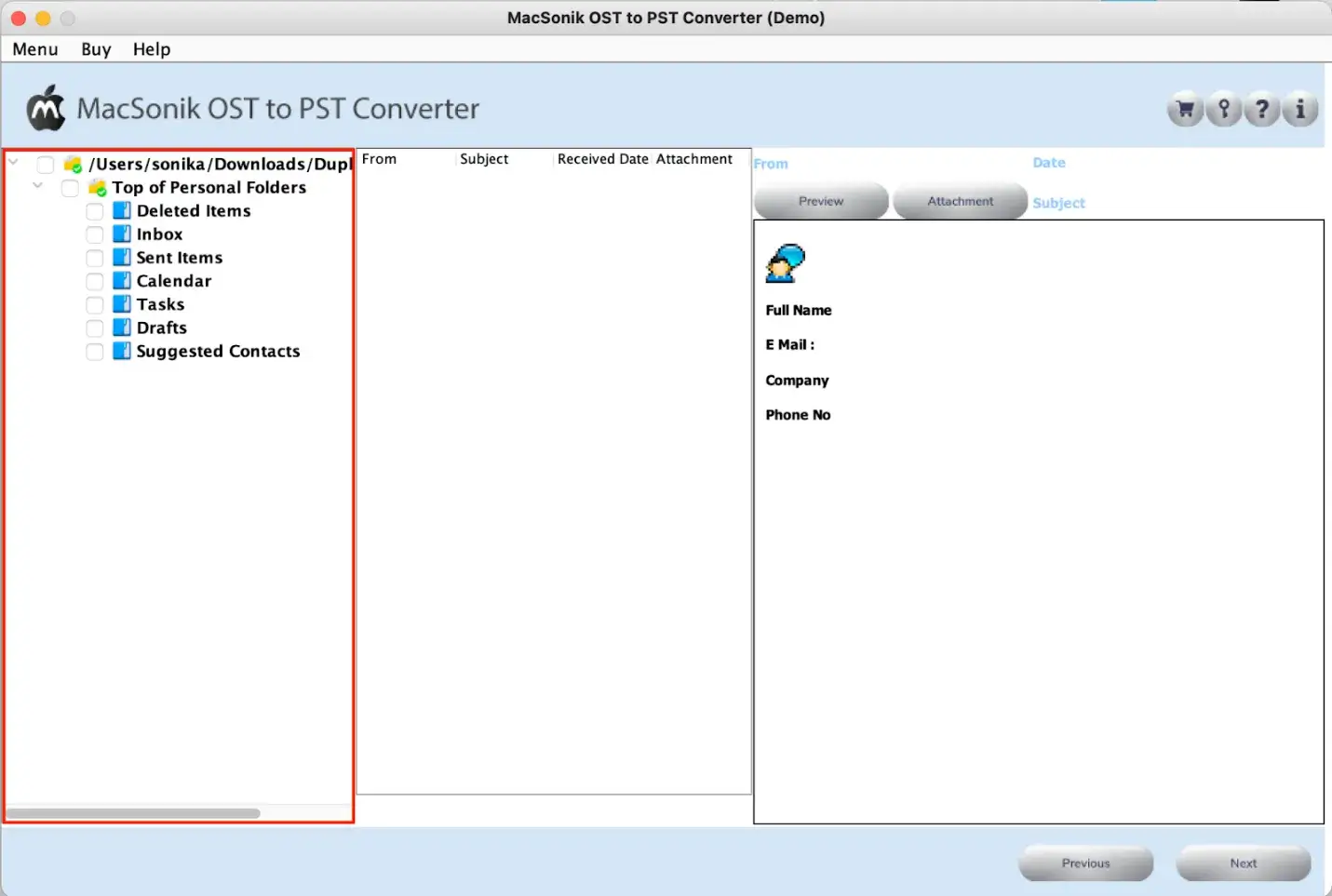The width and height of the screenshot is (1332, 896).
Task: Select the Drafts folder label
Action: (162, 328)
